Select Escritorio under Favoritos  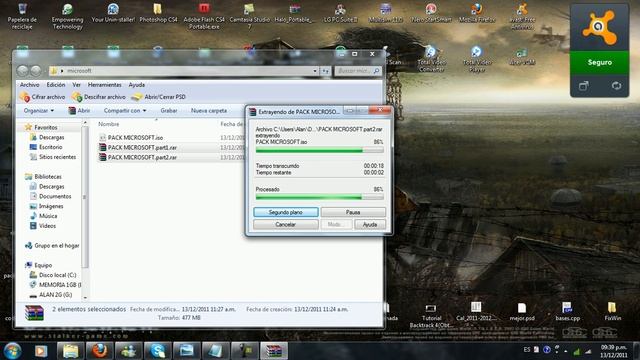[x=51, y=147]
